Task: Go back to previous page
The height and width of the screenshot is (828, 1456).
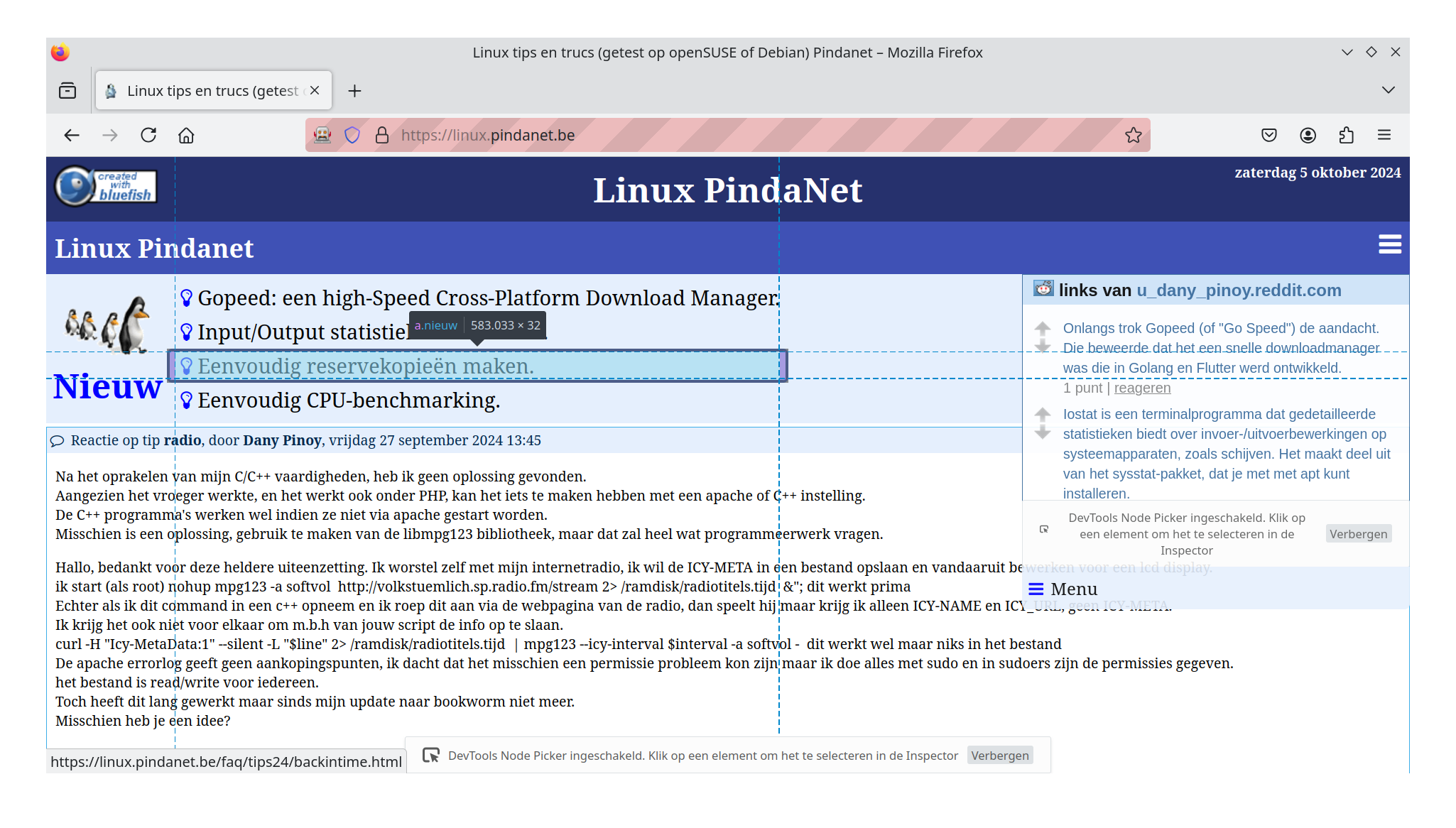Action: 72,135
